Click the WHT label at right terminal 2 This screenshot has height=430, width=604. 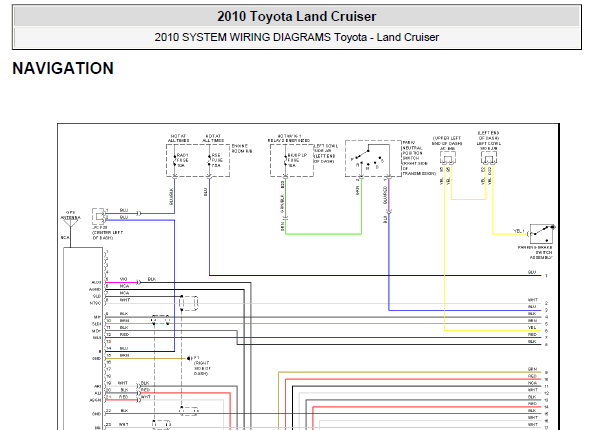[x=532, y=300]
